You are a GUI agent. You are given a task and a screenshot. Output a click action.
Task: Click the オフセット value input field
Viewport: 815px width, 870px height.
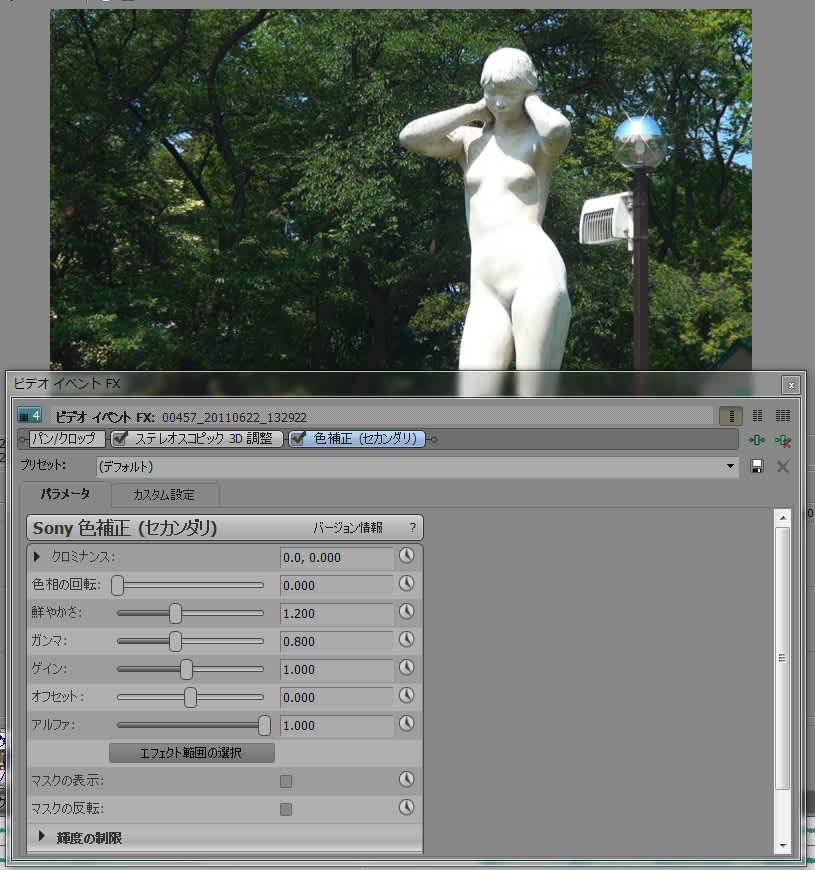[336, 698]
